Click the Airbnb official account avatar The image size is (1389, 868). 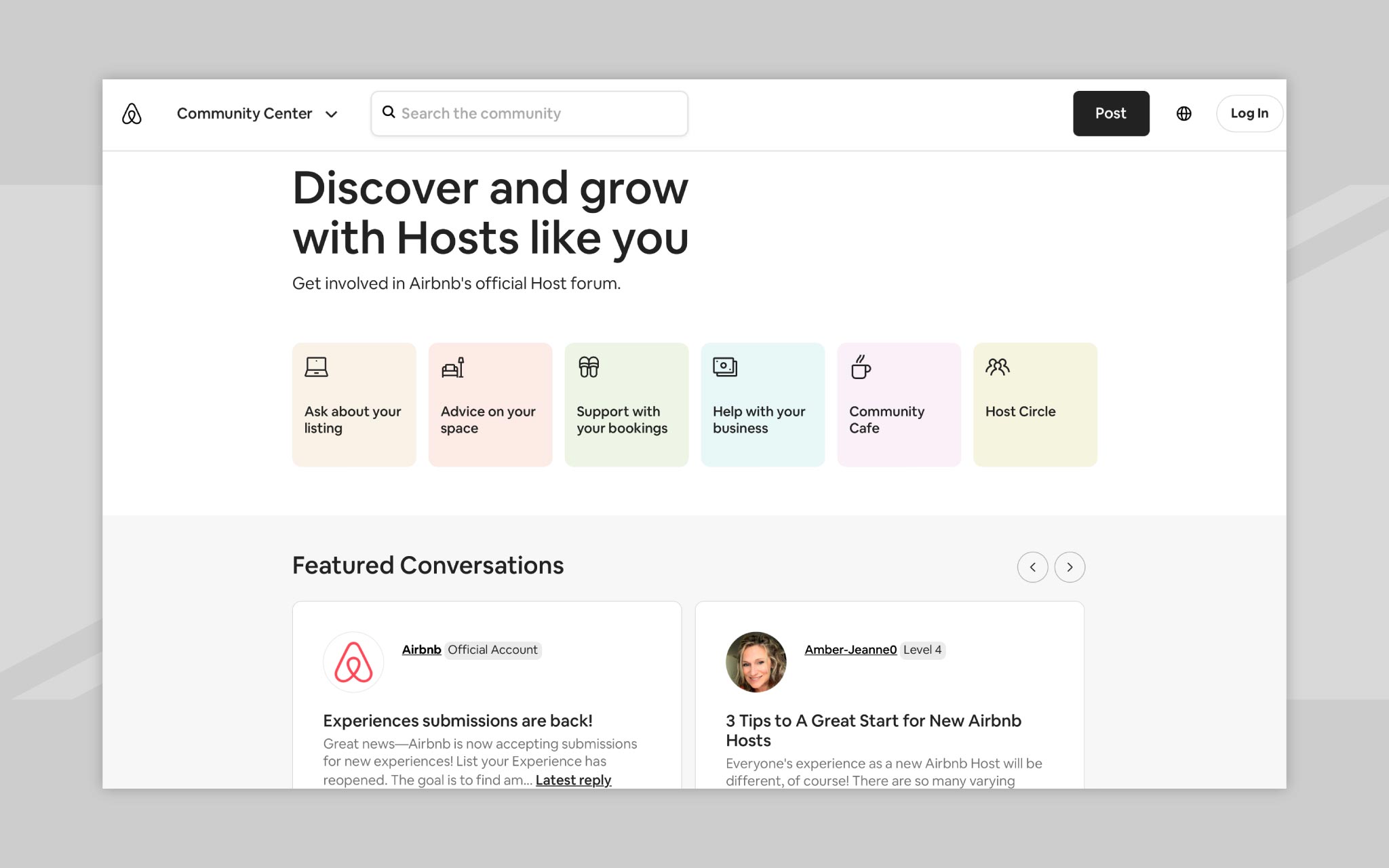pyautogui.click(x=353, y=661)
